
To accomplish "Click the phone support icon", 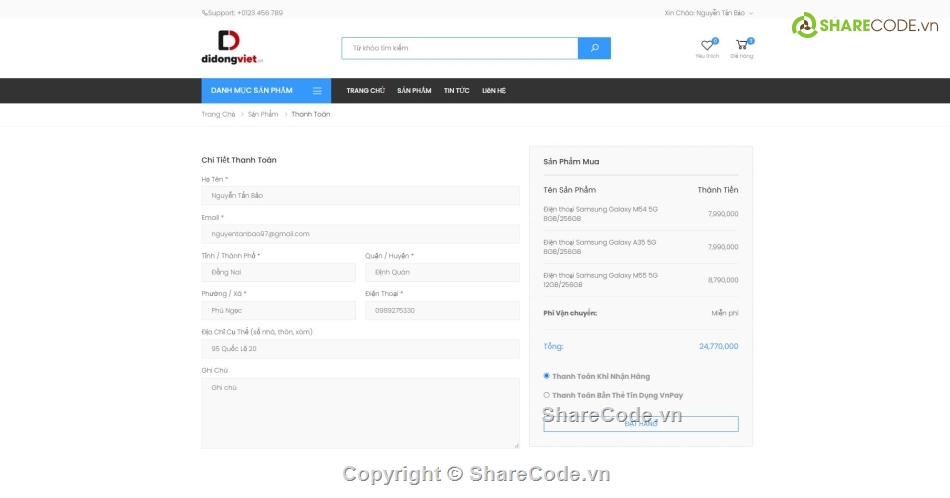I will (x=204, y=13).
